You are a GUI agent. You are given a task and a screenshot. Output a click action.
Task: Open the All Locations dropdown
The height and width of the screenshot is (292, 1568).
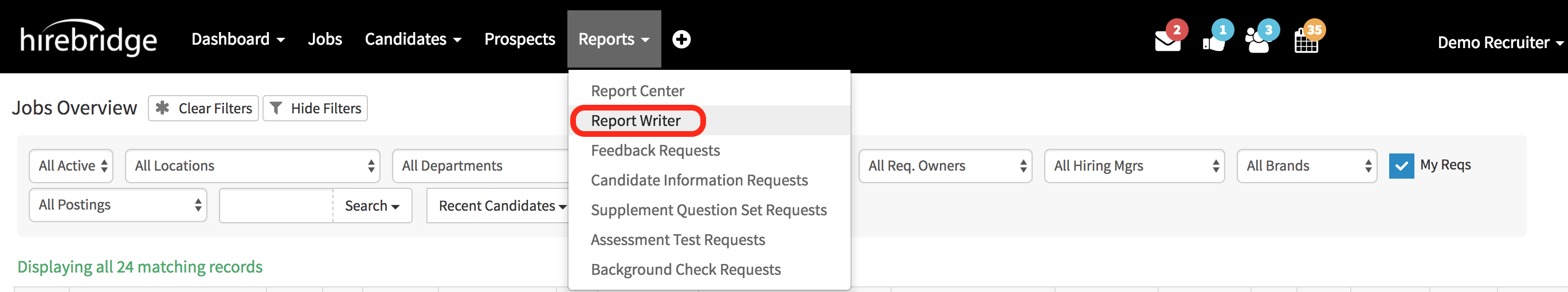[x=252, y=165]
